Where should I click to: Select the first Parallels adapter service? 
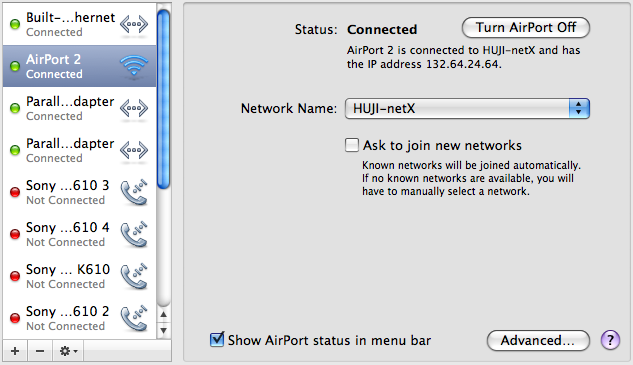pos(80,108)
